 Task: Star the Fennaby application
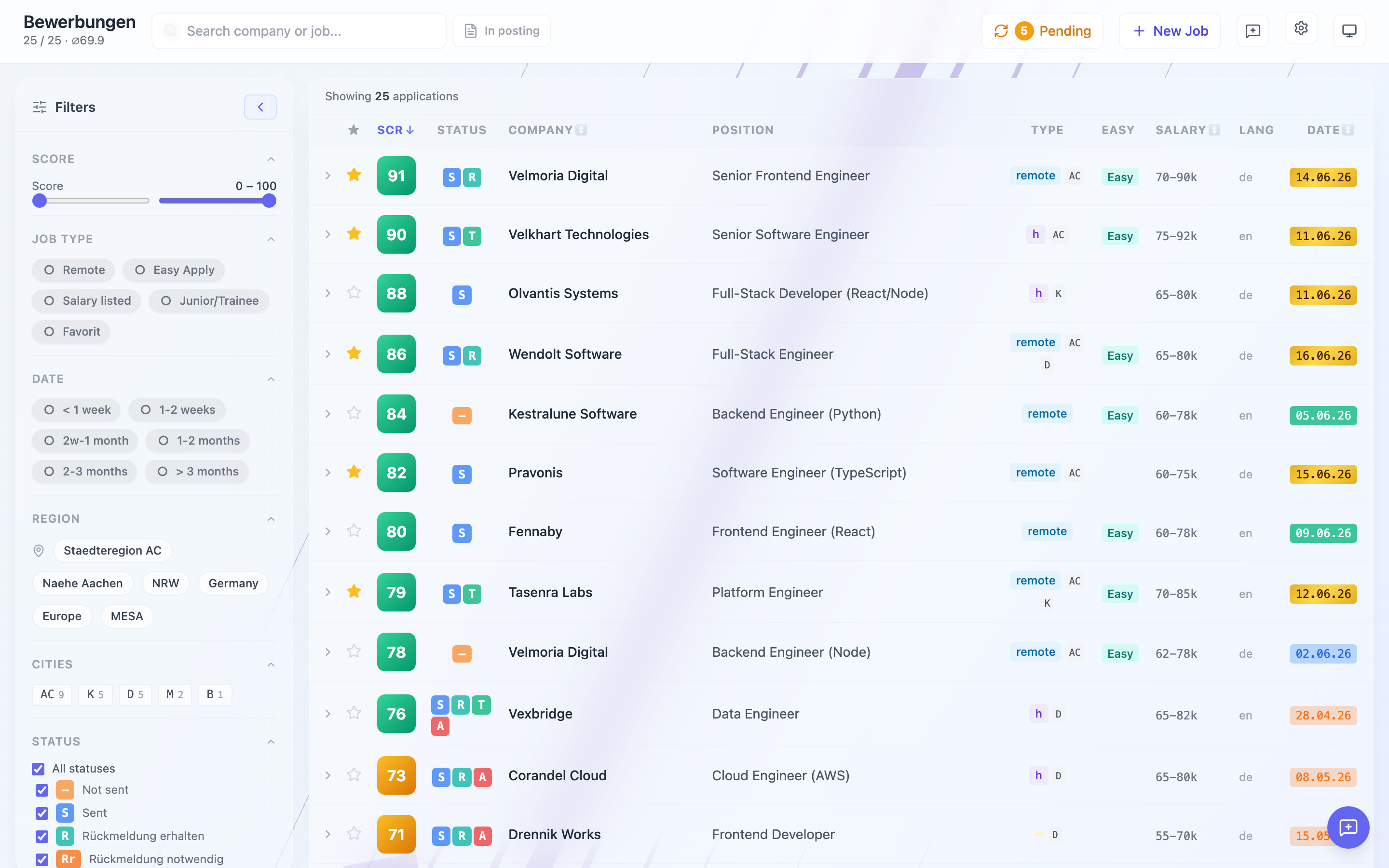(x=354, y=531)
